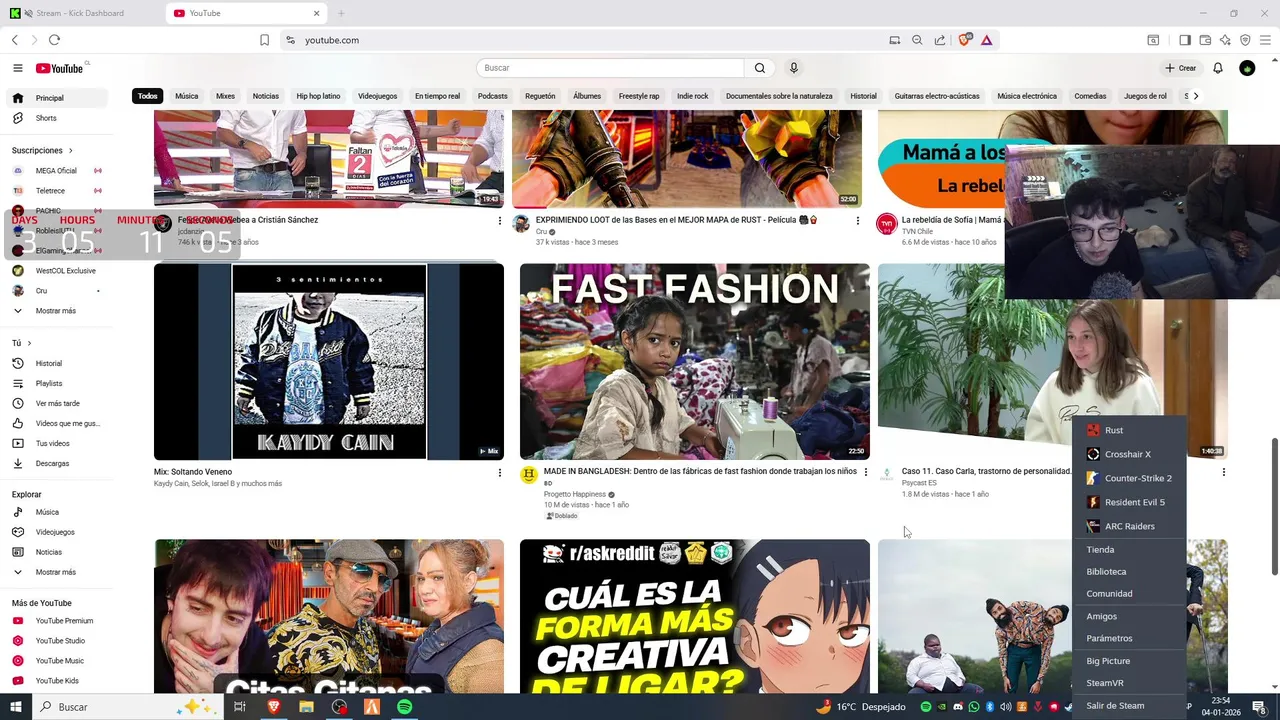Image resolution: width=1280 pixels, height=720 pixels.
Task: Open the account avatar menu
Action: tap(1247, 68)
